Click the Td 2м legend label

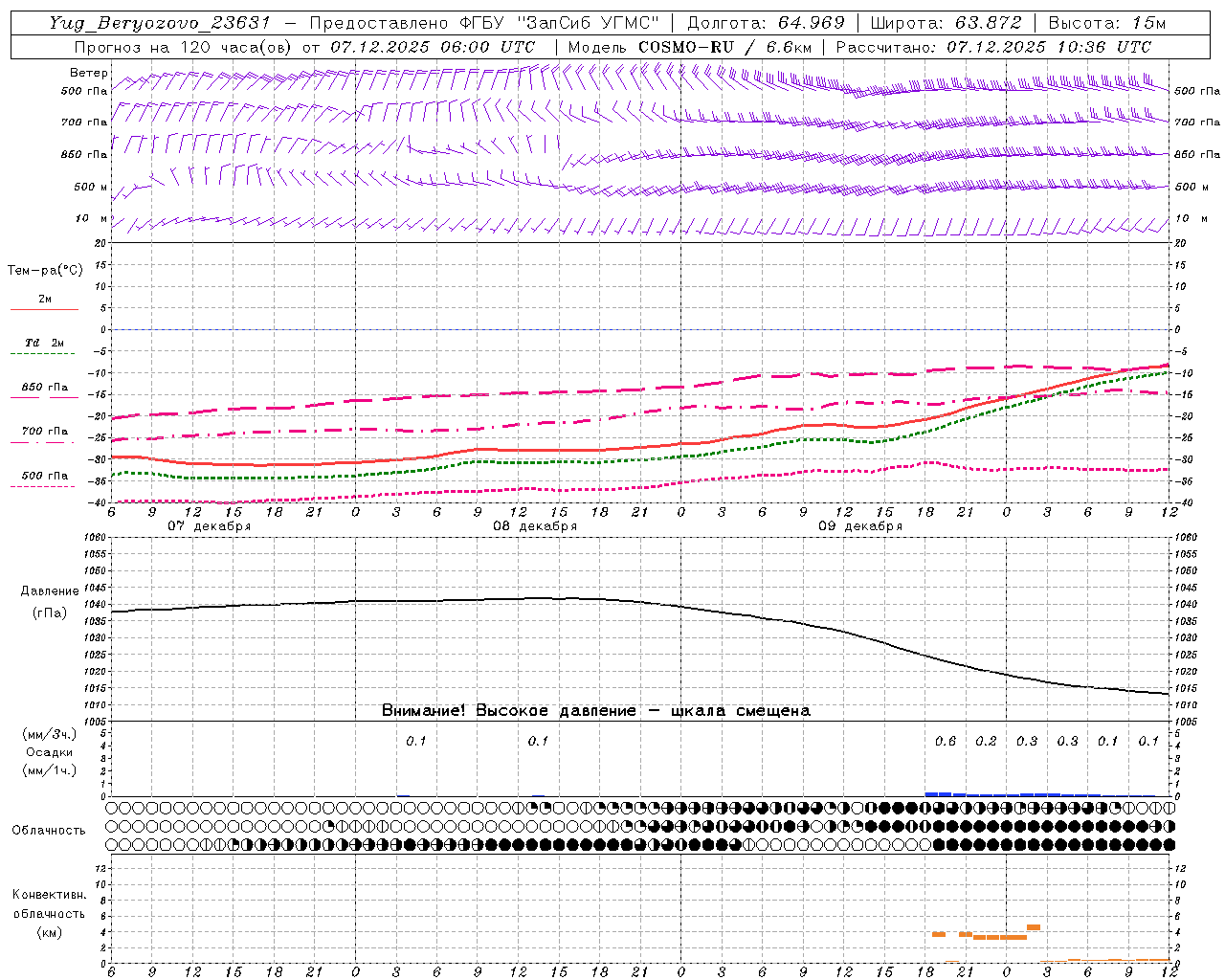45,343
